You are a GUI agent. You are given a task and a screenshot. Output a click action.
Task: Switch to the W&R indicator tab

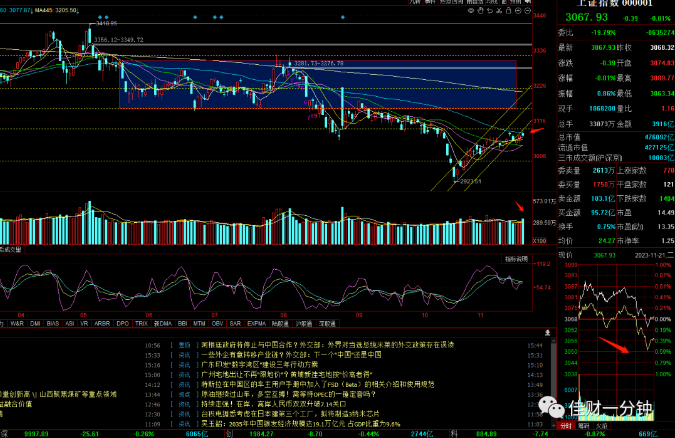17,323
